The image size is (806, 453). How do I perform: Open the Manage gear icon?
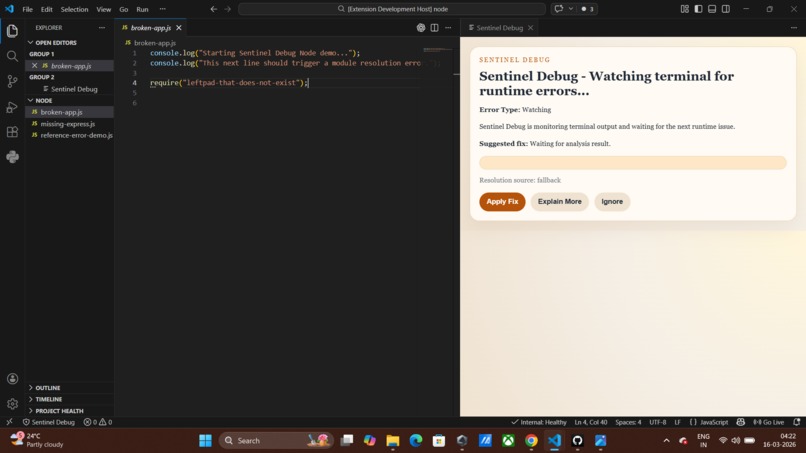click(12, 404)
